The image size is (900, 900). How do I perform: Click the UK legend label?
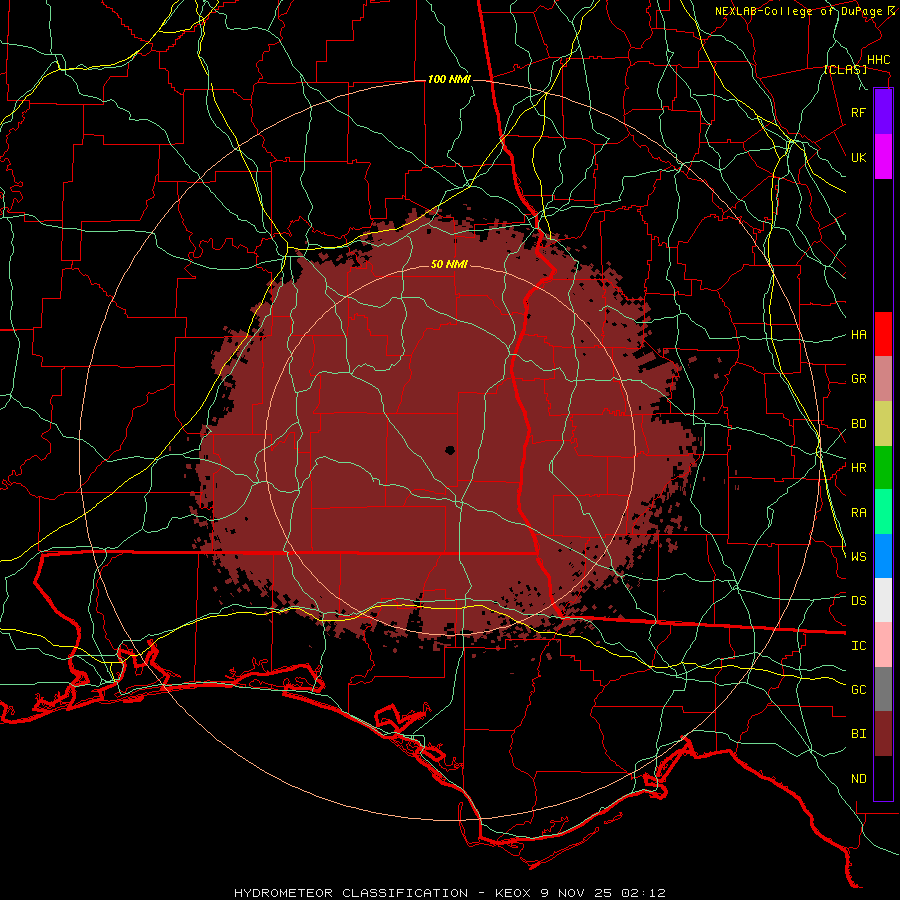pyautogui.click(x=859, y=157)
